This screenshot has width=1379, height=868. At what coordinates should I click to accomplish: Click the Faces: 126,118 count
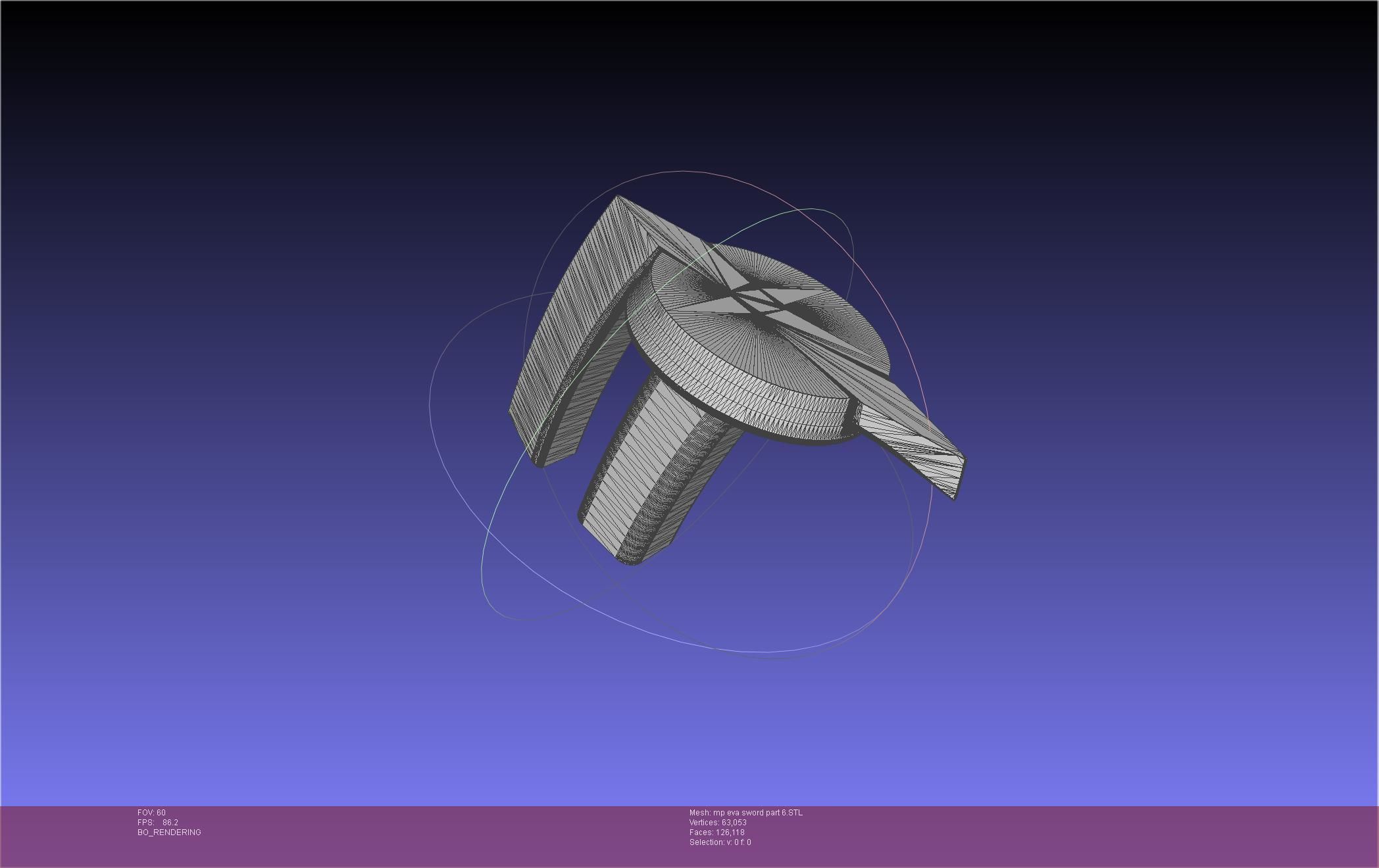point(717,832)
